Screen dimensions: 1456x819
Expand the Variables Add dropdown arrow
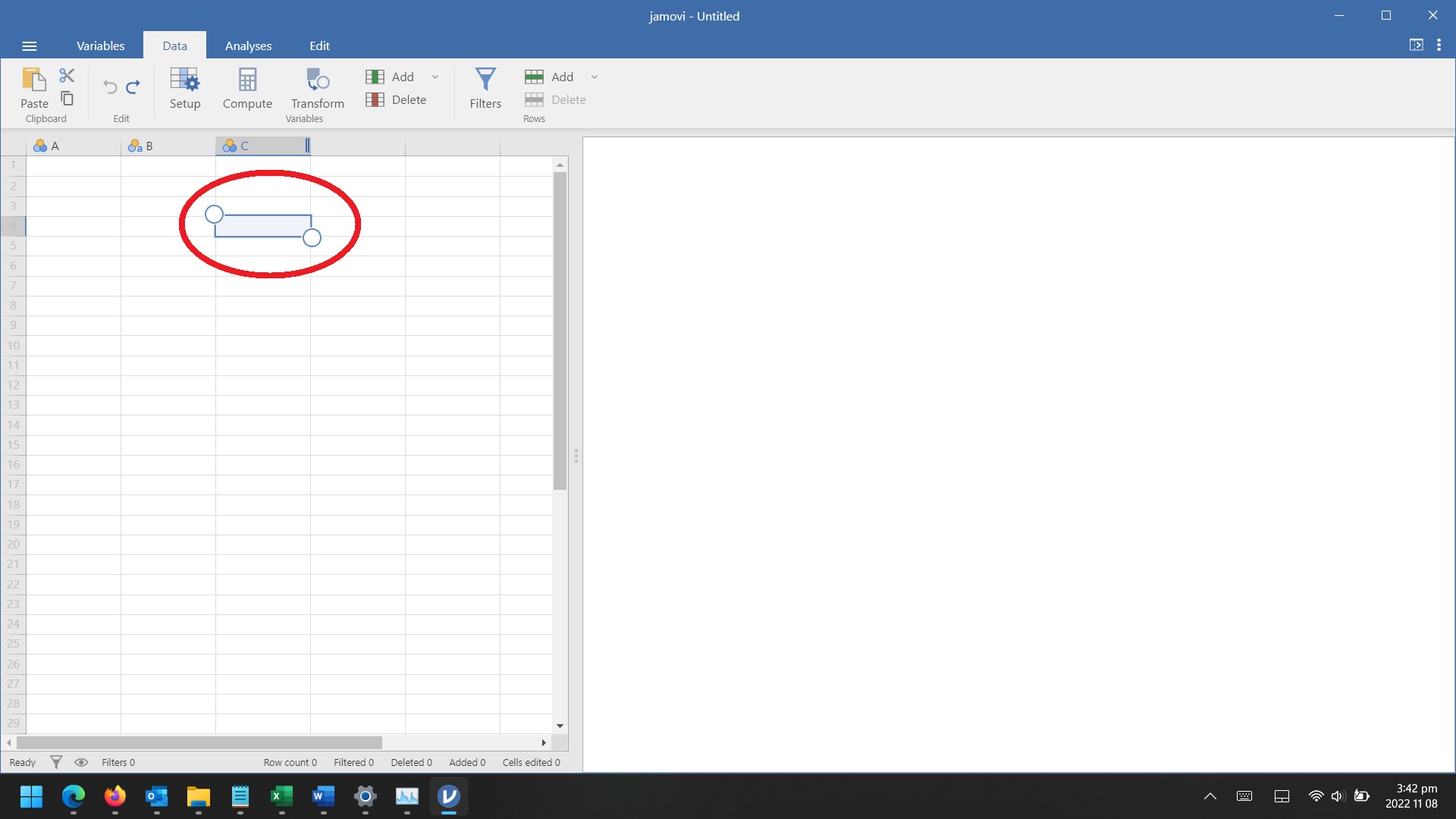(x=435, y=77)
